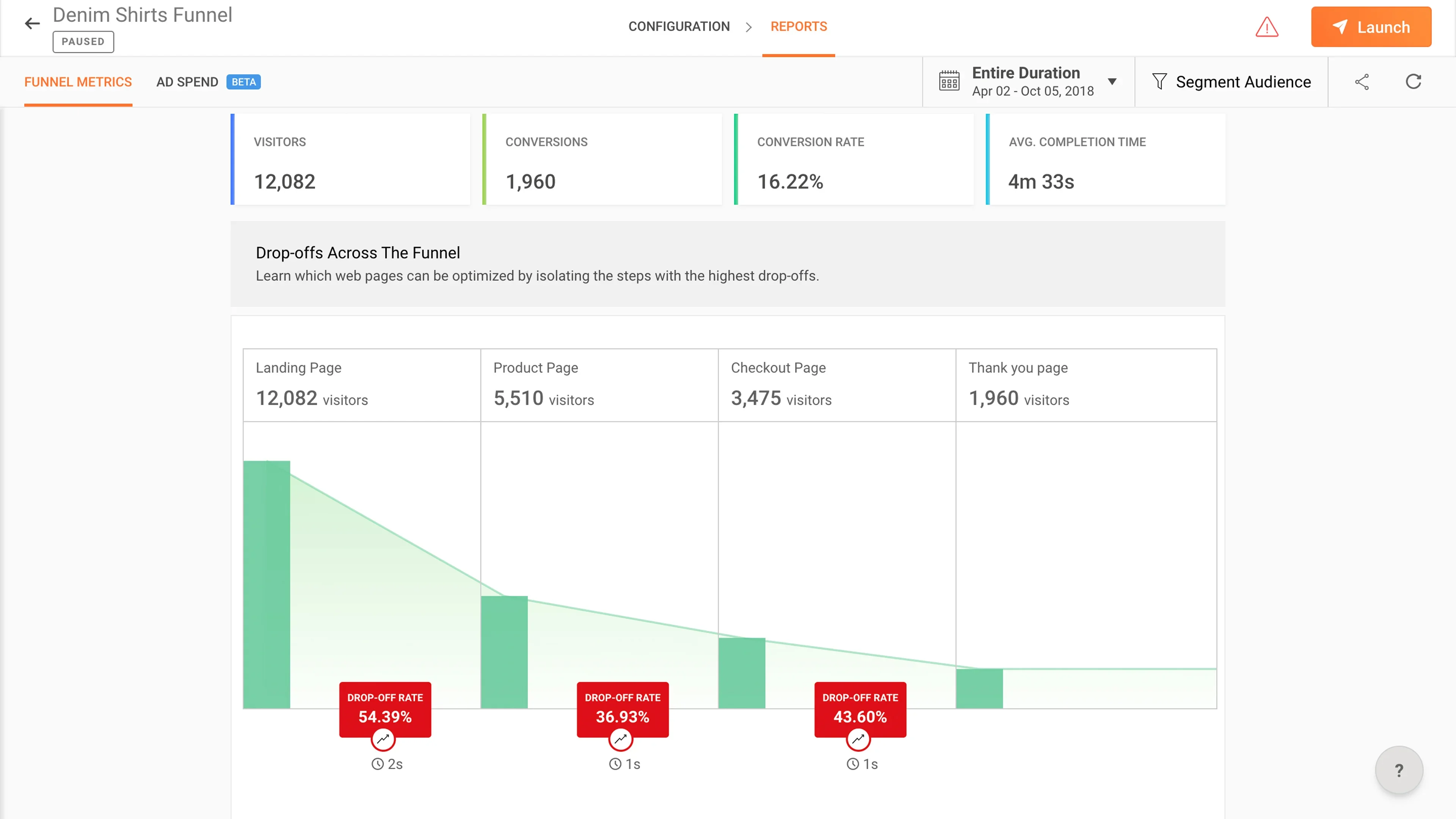The image size is (1456, 819).
Task: Click the refresh report icon
Action: click(1413, 82)
